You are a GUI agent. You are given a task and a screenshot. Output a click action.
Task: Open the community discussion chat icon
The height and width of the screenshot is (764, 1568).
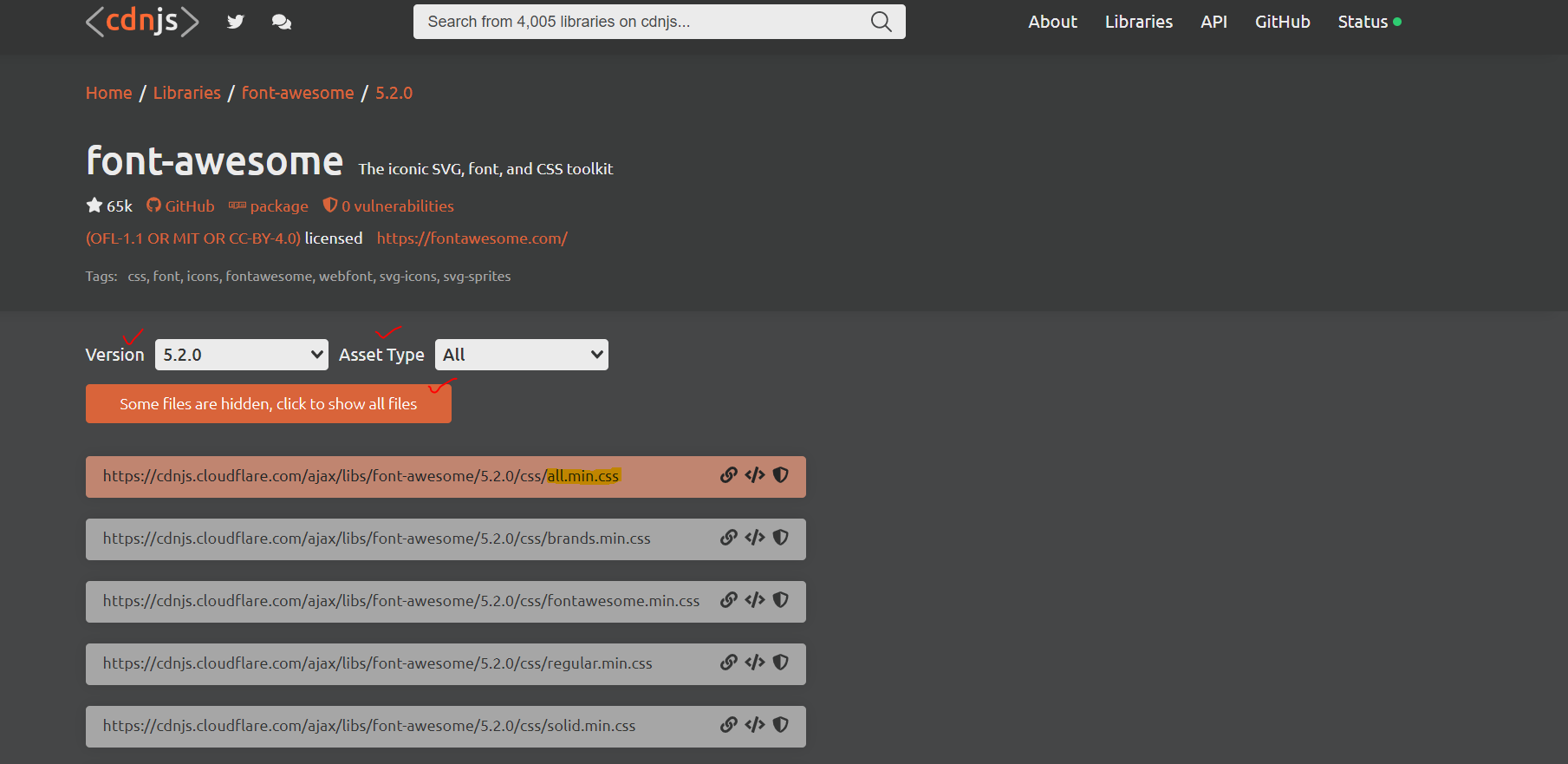point(282,22)
